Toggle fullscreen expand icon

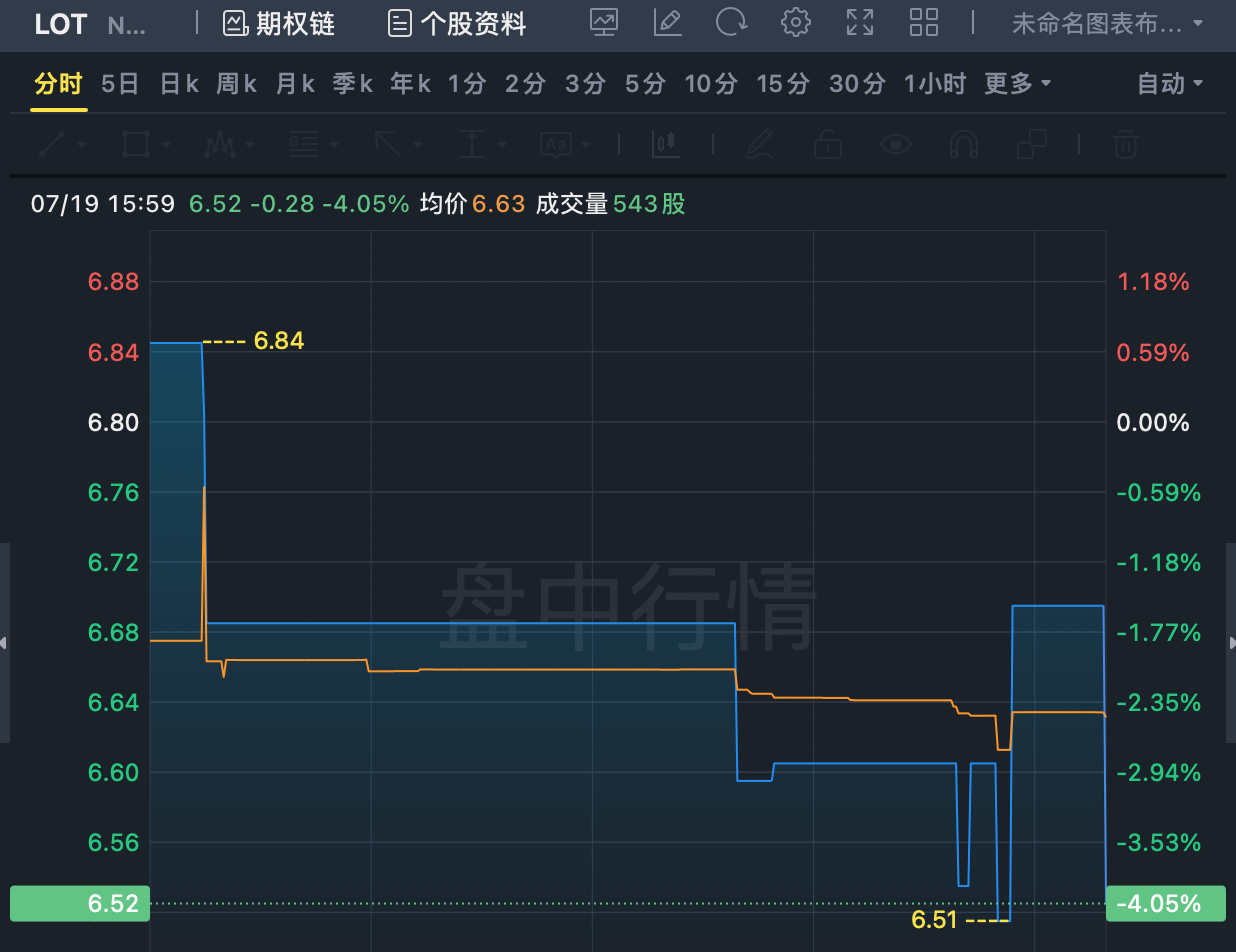click(x=860, y=22)
